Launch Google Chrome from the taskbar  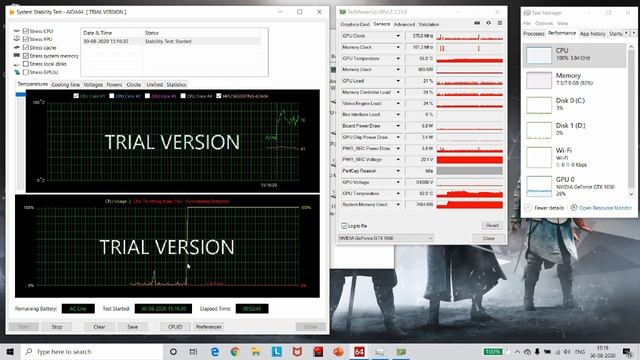235,351
